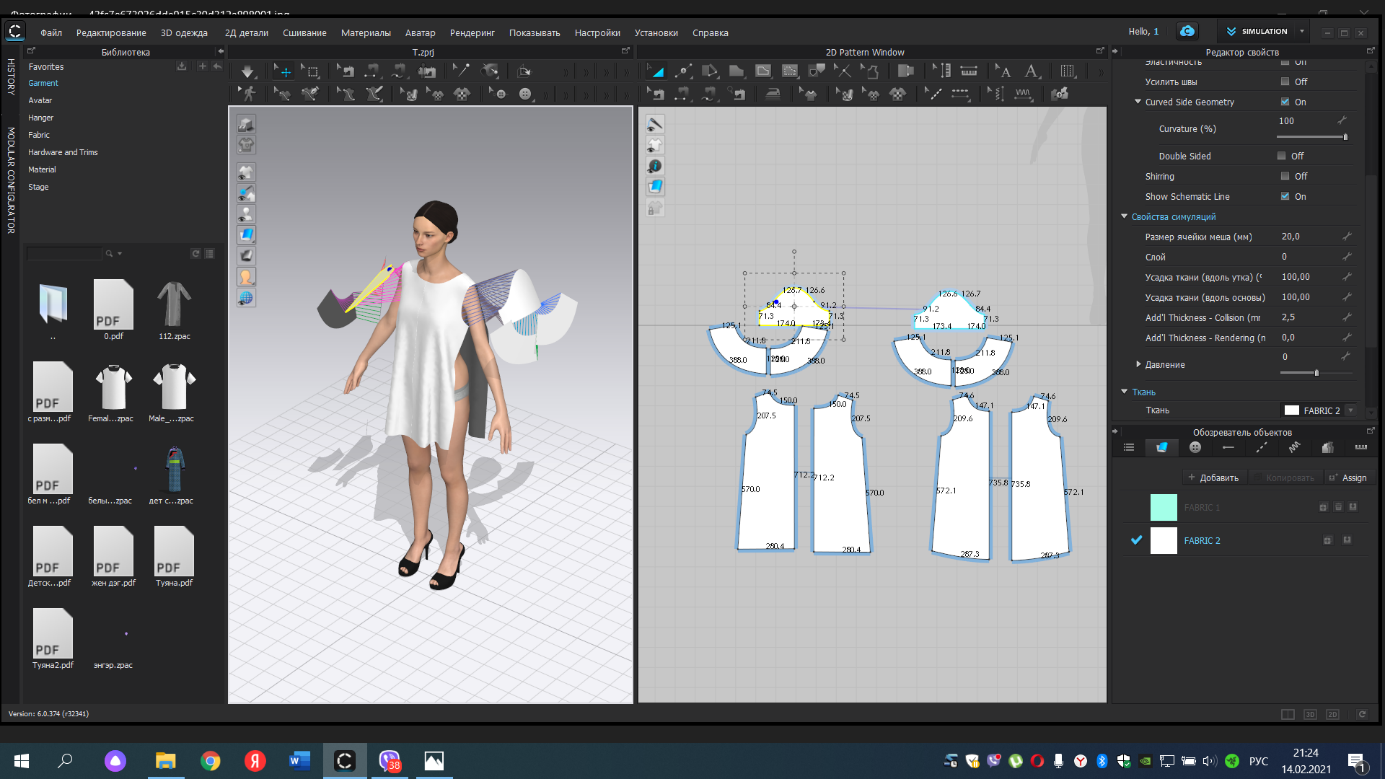The image size is (1385, 779).
Task: Expand the 'Давление' property group
Action: click(x=1138, y=364)
